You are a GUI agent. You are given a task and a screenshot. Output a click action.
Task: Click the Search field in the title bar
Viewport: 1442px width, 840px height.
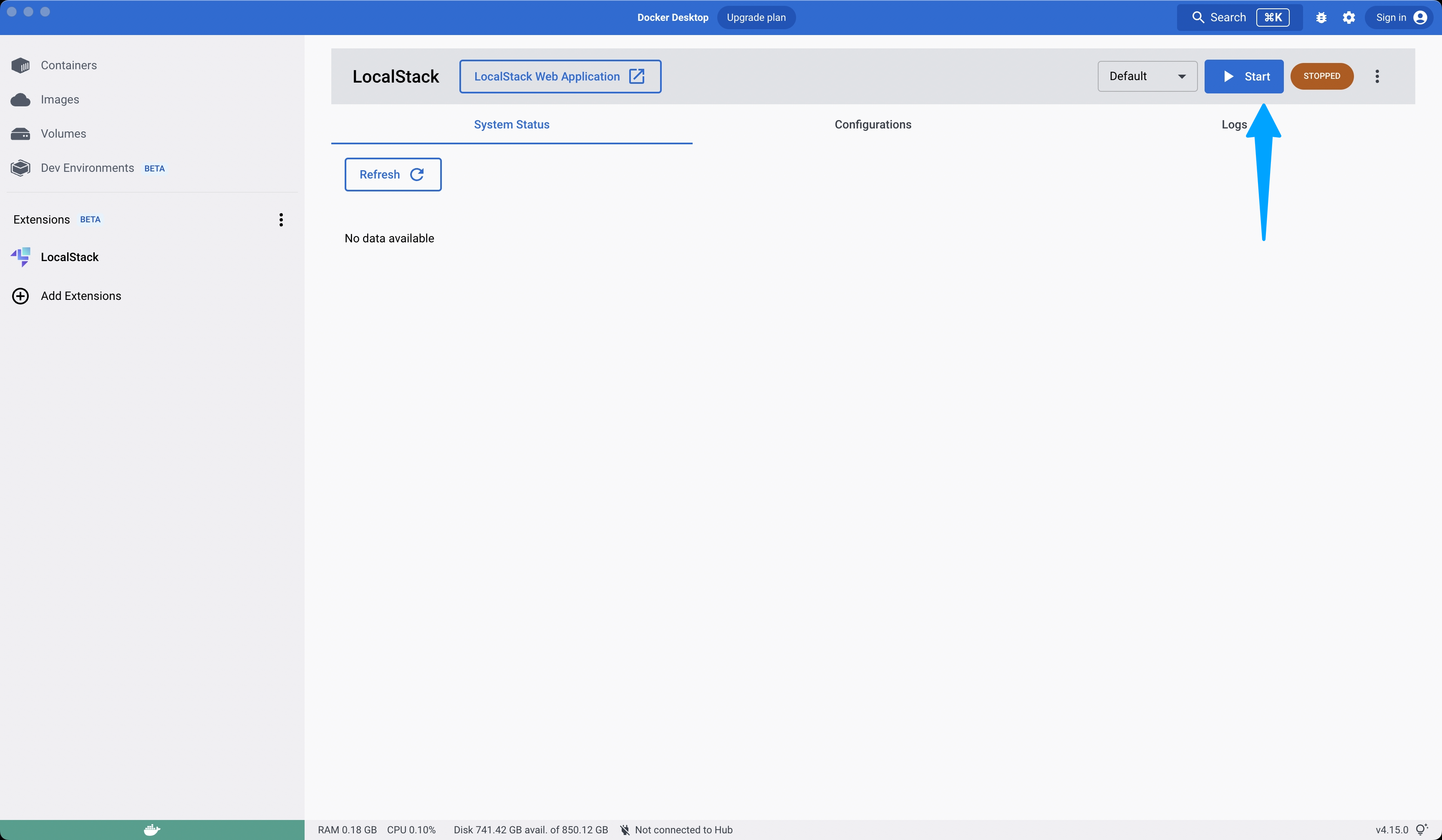[1228, 17]
